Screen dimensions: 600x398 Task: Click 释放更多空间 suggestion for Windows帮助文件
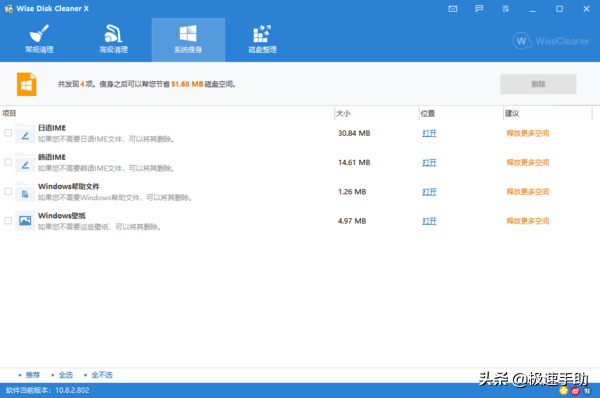(x=528, y=192)
